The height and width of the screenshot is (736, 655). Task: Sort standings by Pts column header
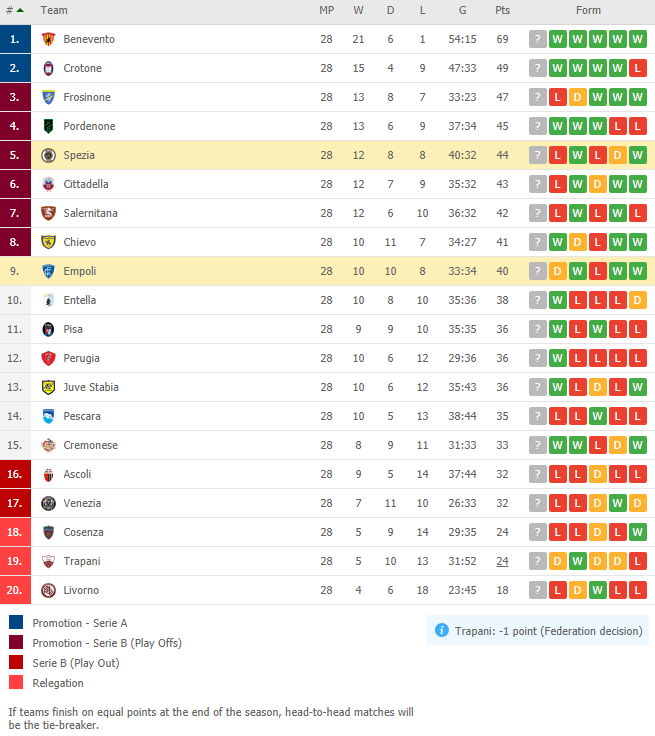[502, 10]
